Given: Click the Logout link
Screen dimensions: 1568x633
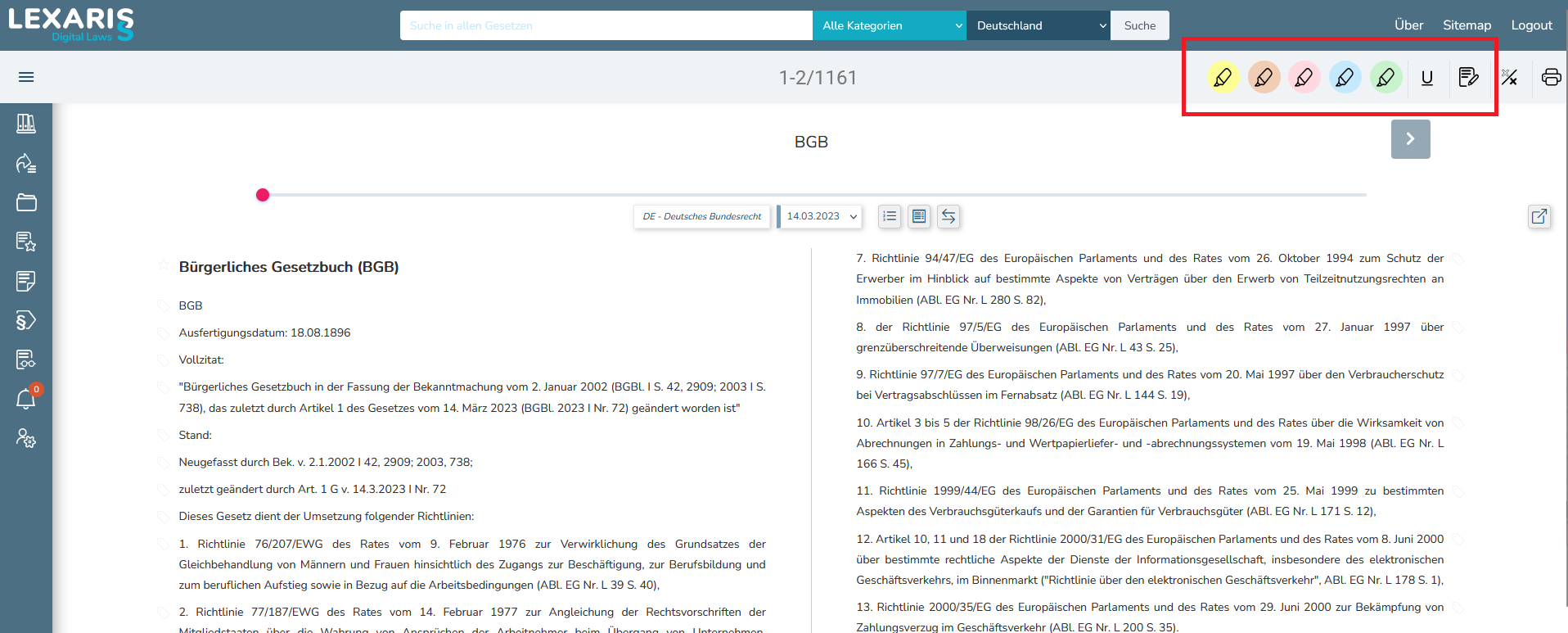Looking at the screenshot, I should [1531, 25].
